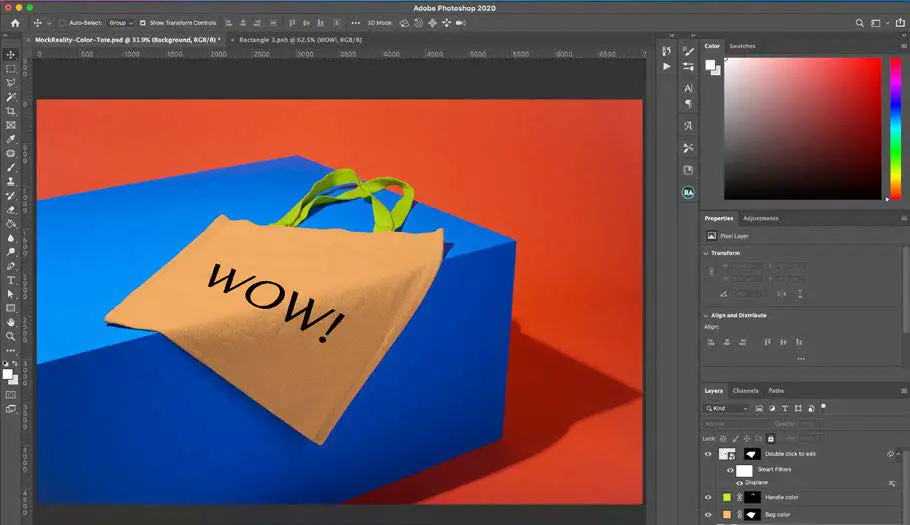
Task: Select the Rectangular Marquee tool
Action: tap(10, 68)
